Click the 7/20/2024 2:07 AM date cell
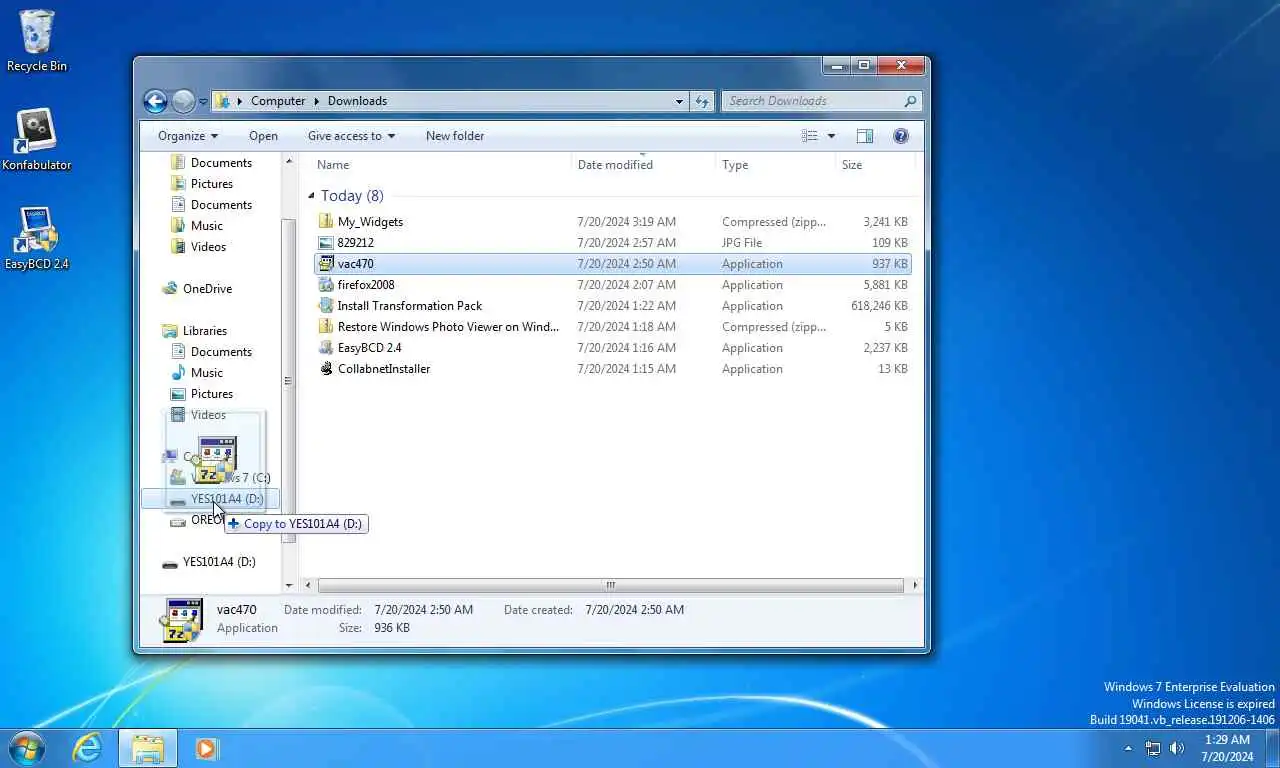The image size is (1280, 768). click(627, 285)
